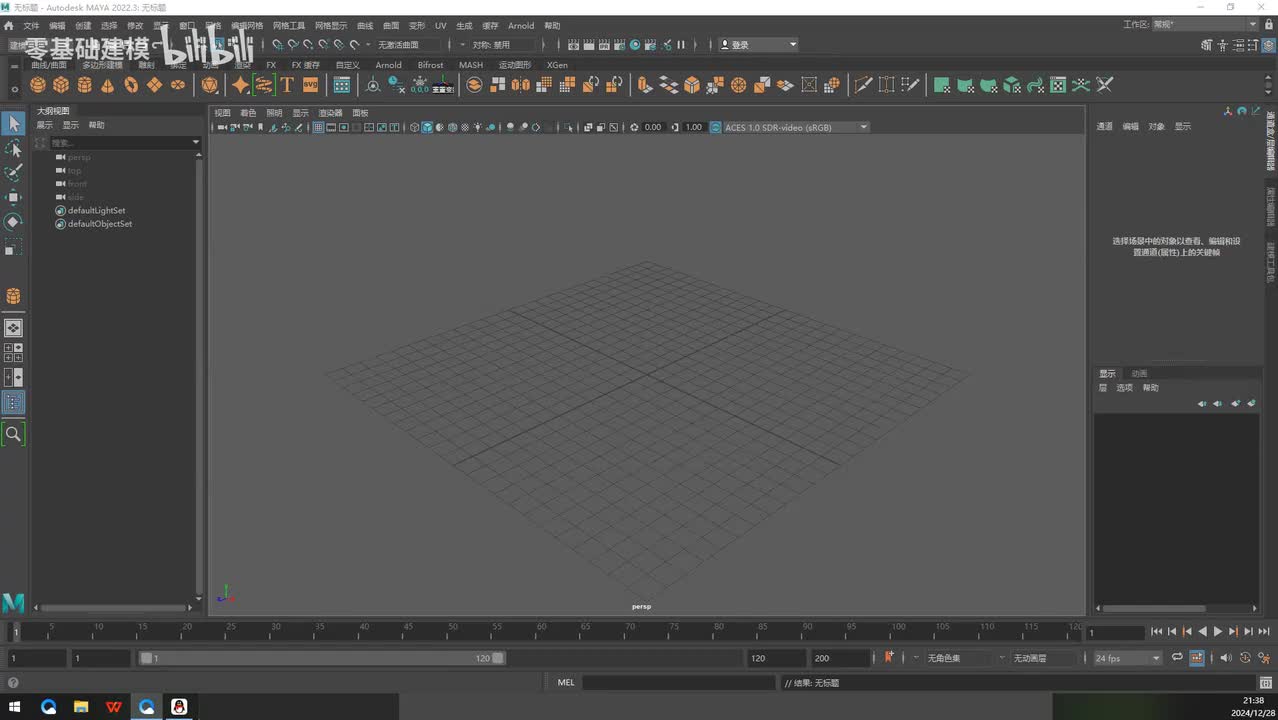This screenshot has width=1278, height=720.
Task: Create a polygon sphere from the shelf
Action: [x=38, y=85]
